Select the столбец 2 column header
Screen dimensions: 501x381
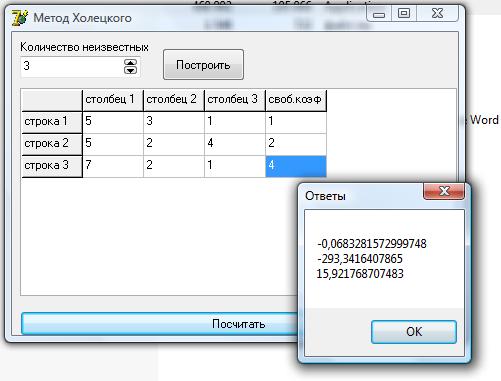coord(174,100)
